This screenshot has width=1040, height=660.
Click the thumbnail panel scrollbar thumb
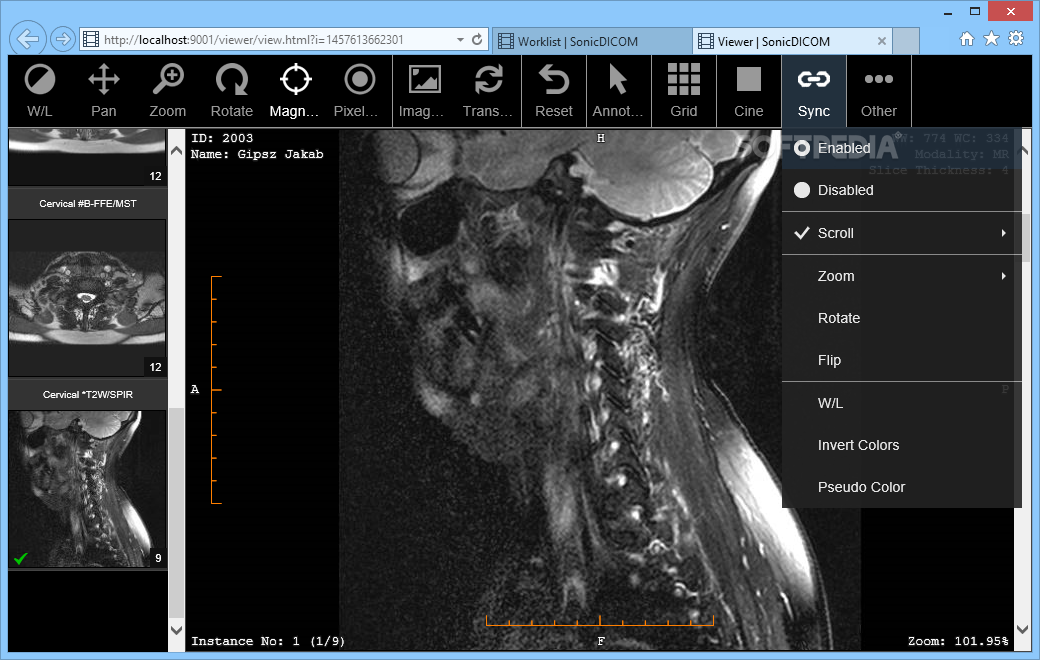tap(176, 512)
